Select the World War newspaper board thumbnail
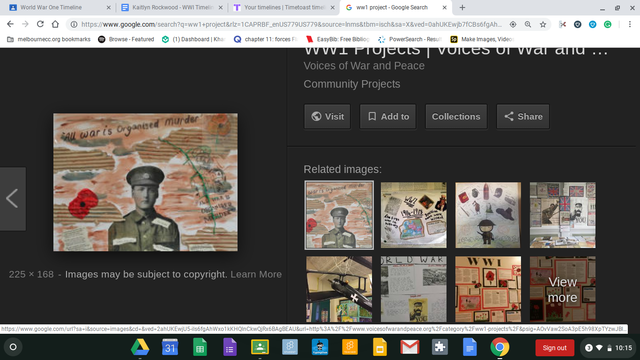 (x=413, y=289)
